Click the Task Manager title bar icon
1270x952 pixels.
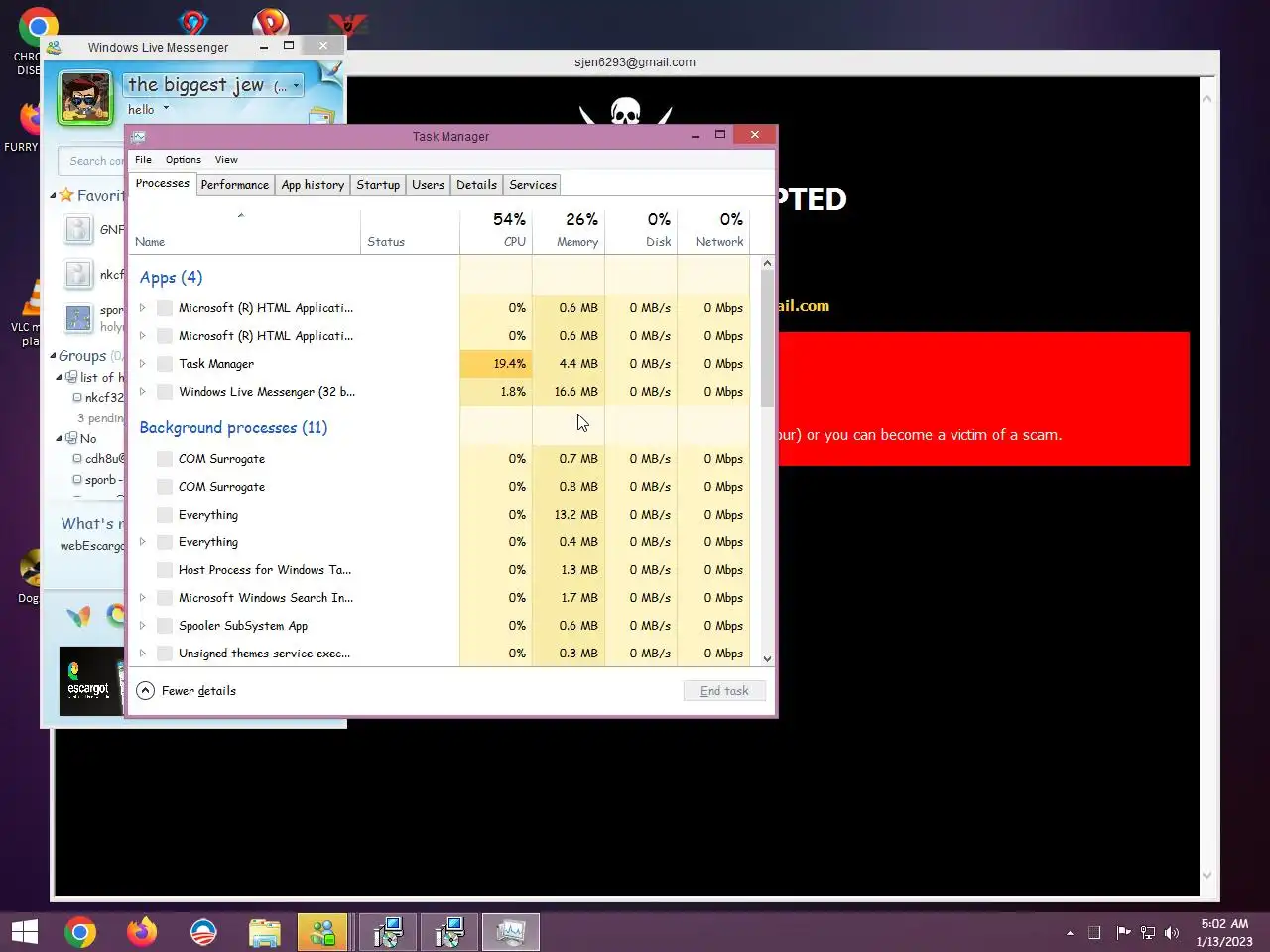[139, 136]
